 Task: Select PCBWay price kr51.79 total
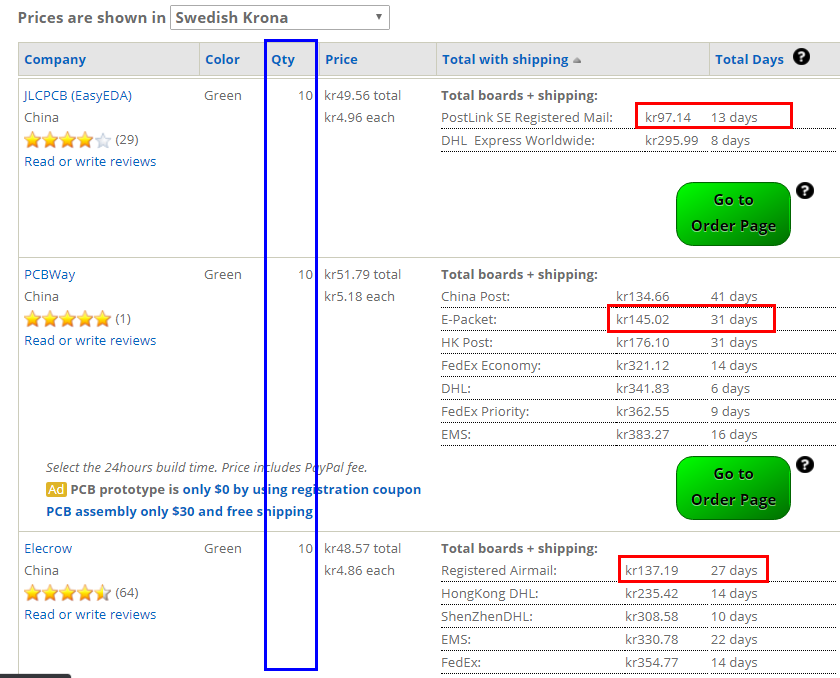(363, 275)
